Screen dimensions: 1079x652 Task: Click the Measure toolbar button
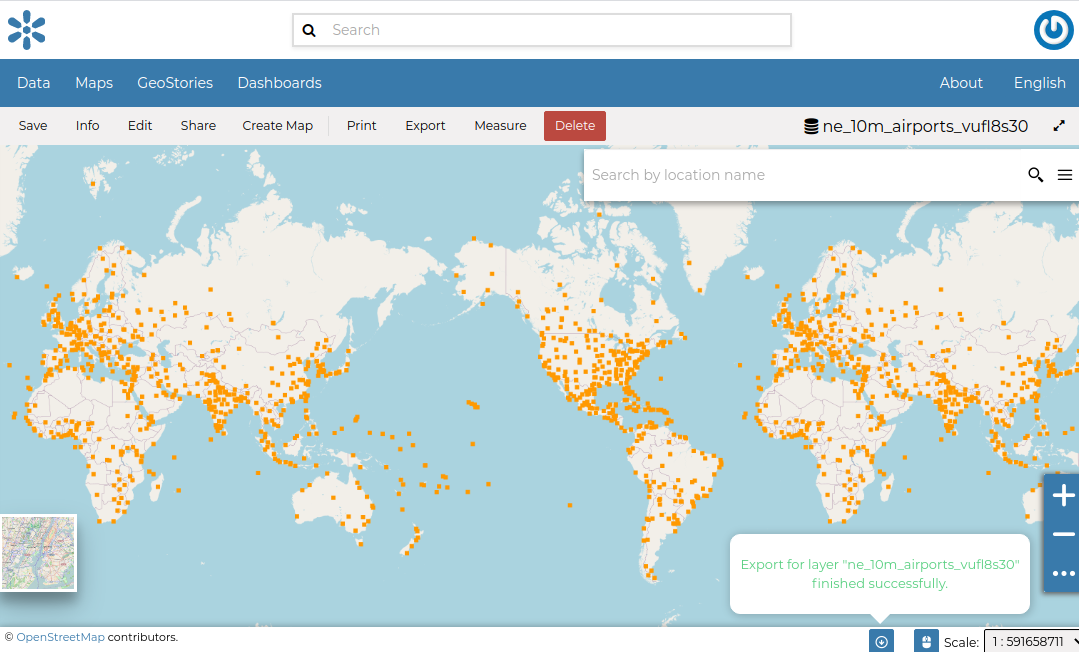click(x=500, y=126)
